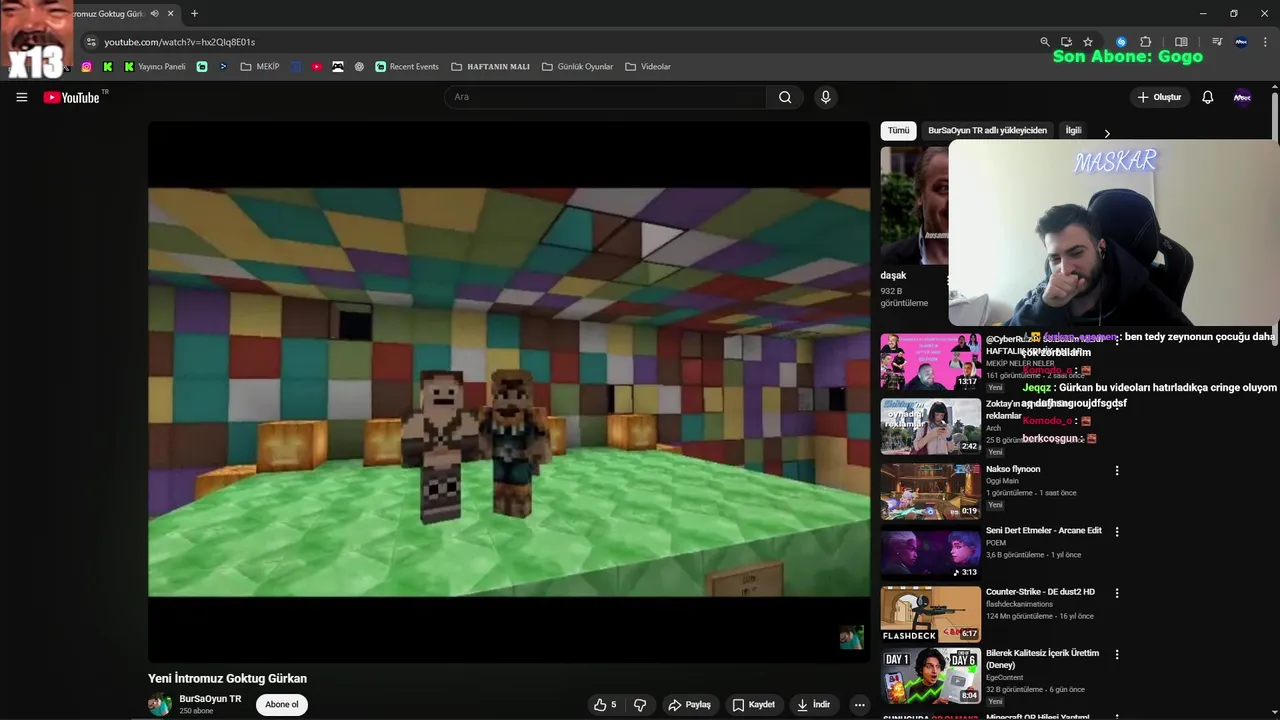This screenshot has height=720, width=1280.
Task: Open Recent Events bookmark
Action: click(407, 67)
